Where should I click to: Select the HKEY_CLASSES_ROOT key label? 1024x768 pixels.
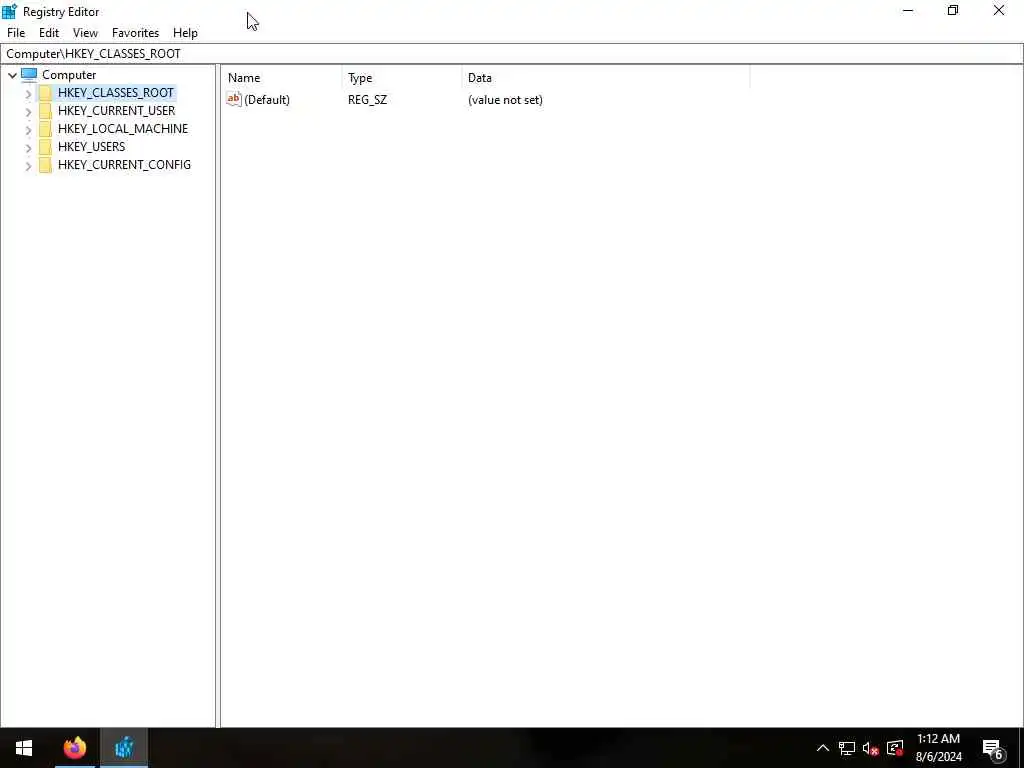coord(116,93)
